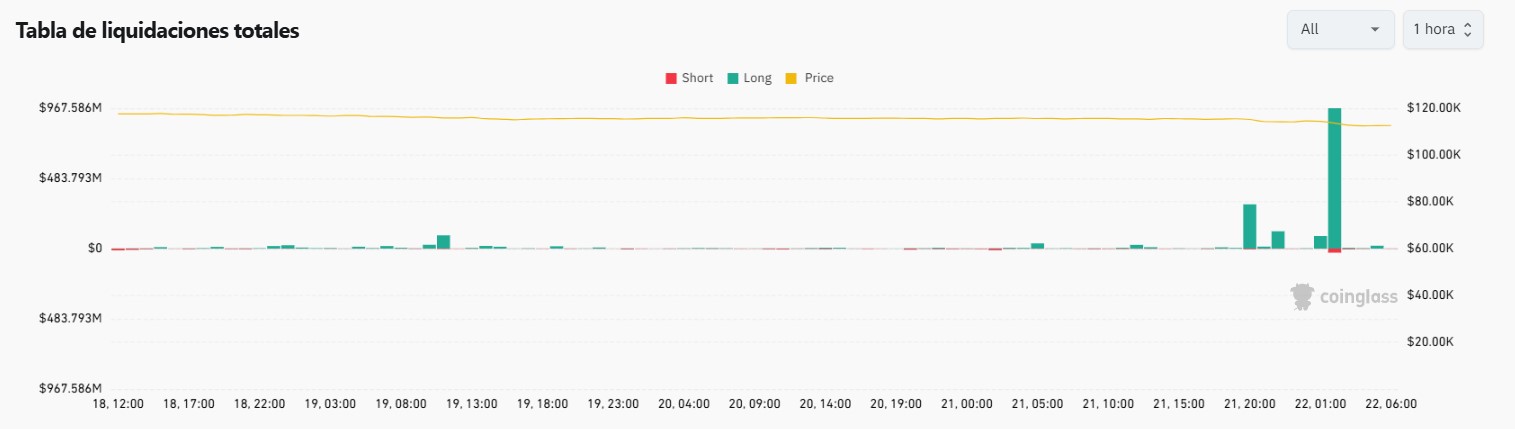Click the coinglass watermark text
This screenshot has height=429, width=1515.
(1353, 297)
